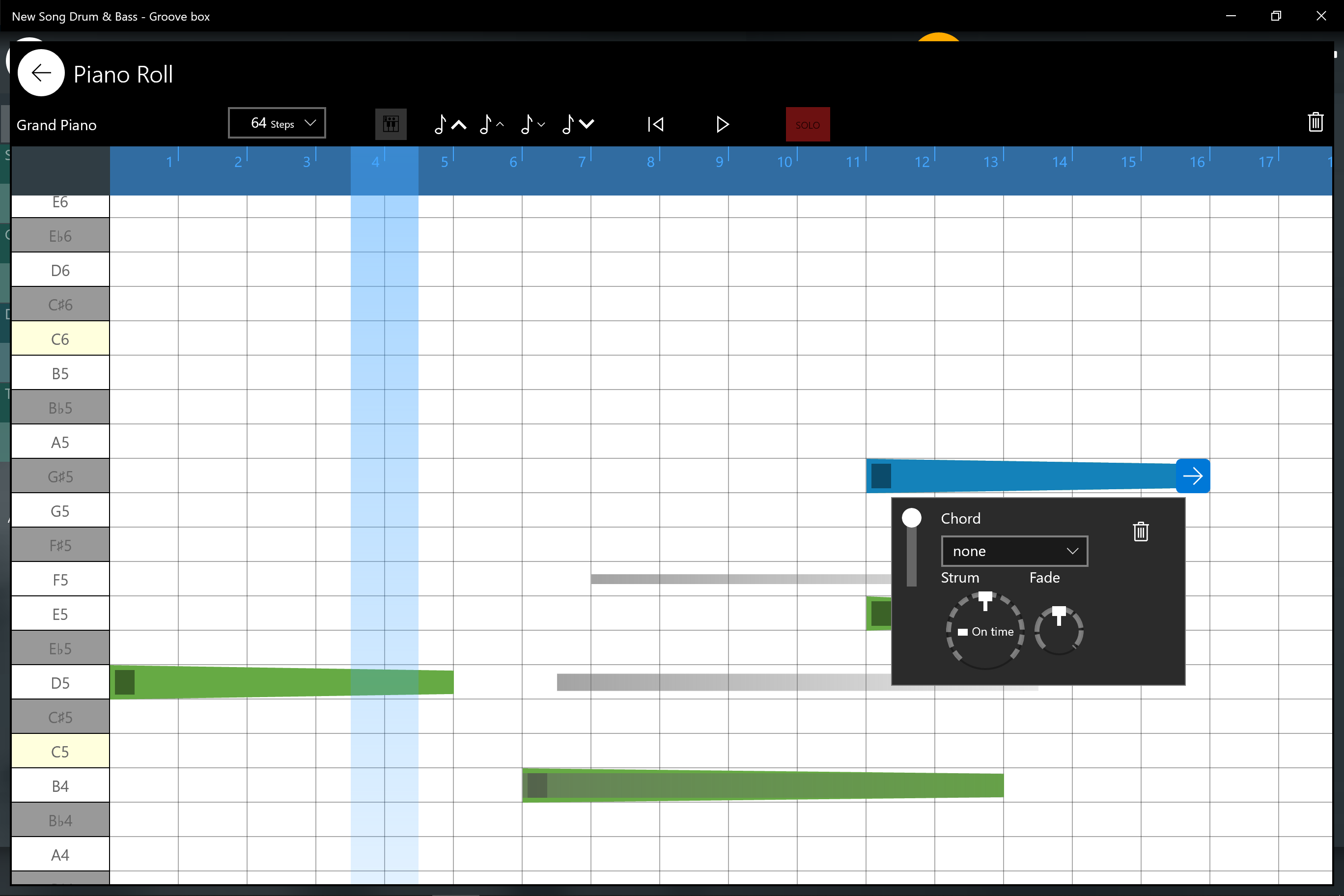Transpose selection down a semitone

(x=532, y=124)
